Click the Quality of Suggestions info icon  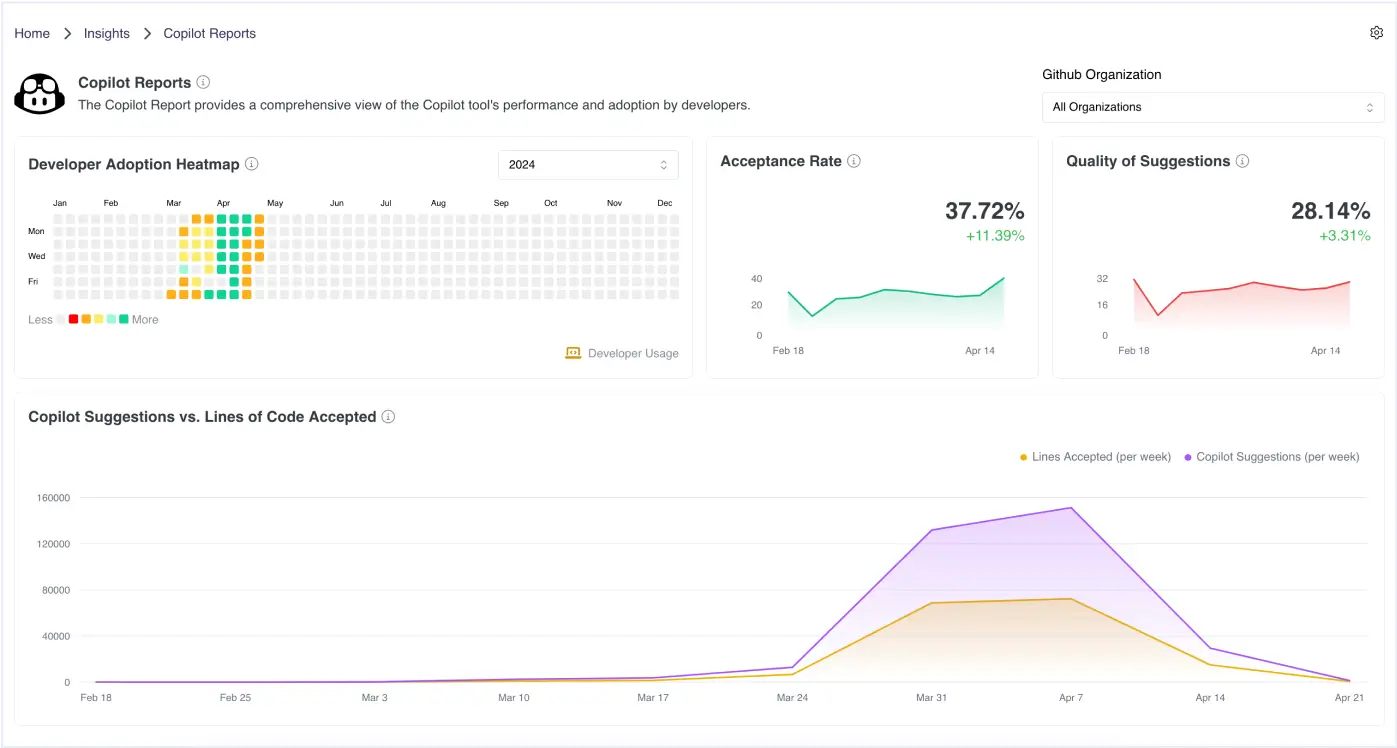tap(1242, 160)
